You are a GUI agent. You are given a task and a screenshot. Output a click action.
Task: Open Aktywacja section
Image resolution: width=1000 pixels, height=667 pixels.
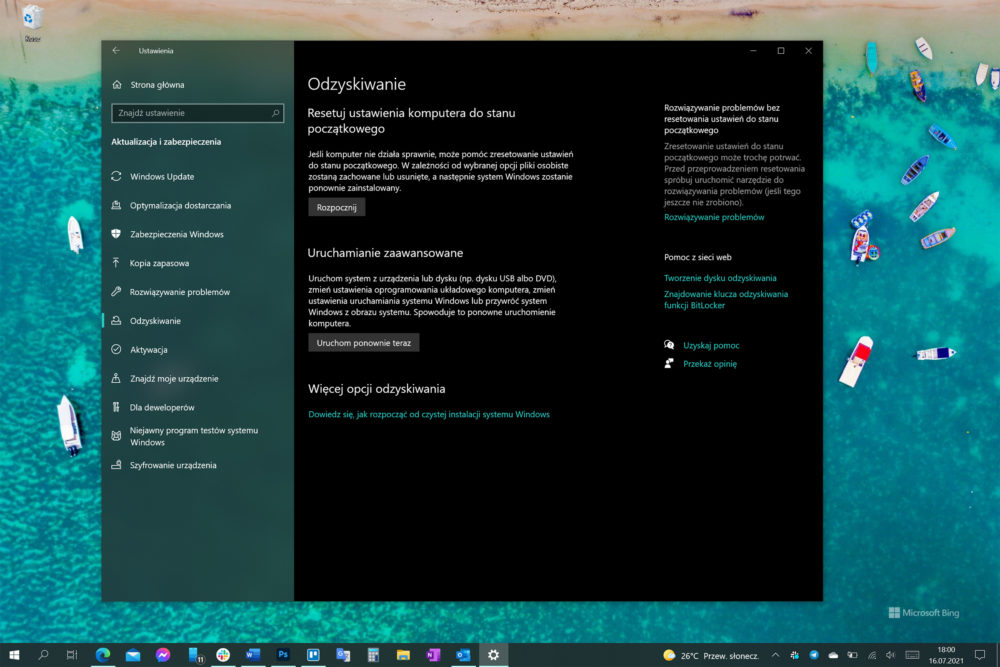click(149, 349)
